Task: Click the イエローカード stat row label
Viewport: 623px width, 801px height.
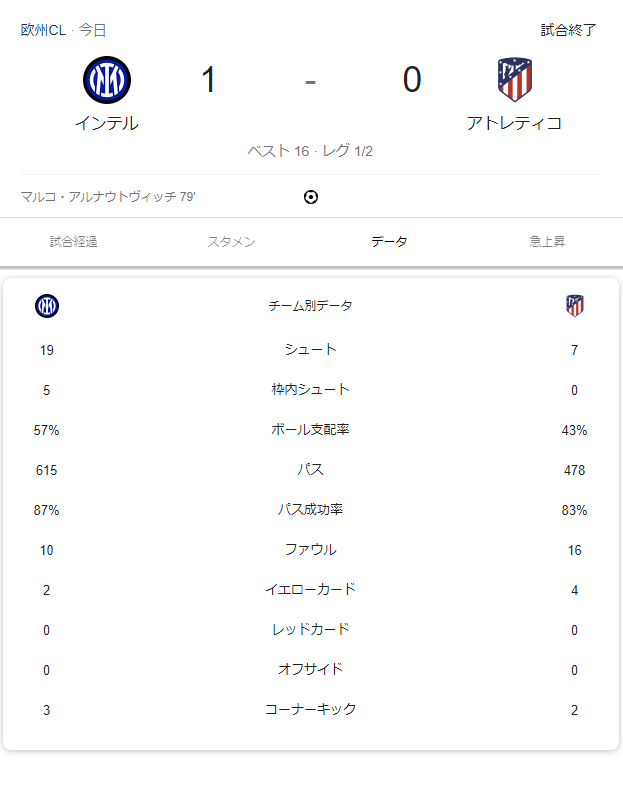Action: [x=310, y=590]
